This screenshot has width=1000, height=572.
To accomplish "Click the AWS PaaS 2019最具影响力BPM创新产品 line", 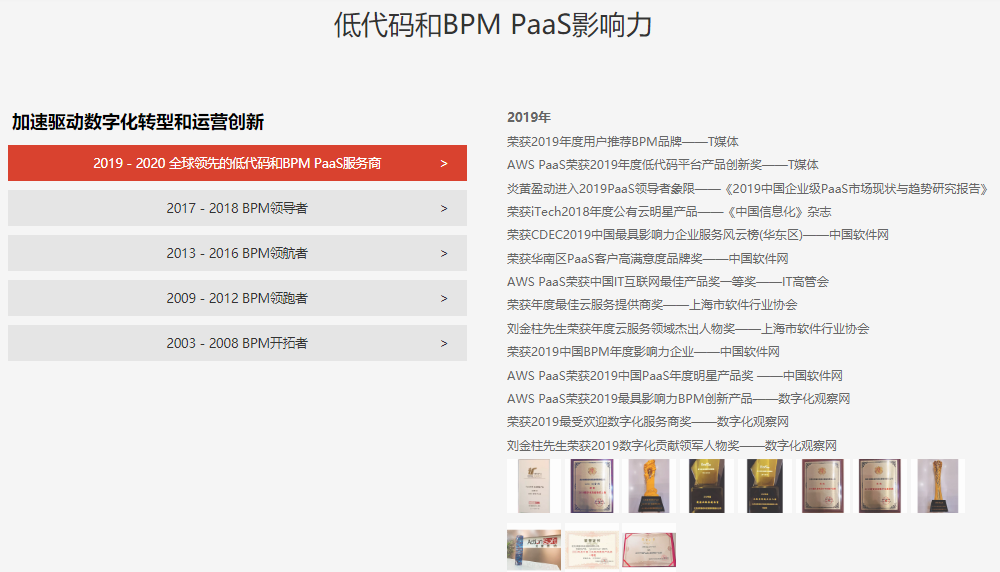I will 679,399.
